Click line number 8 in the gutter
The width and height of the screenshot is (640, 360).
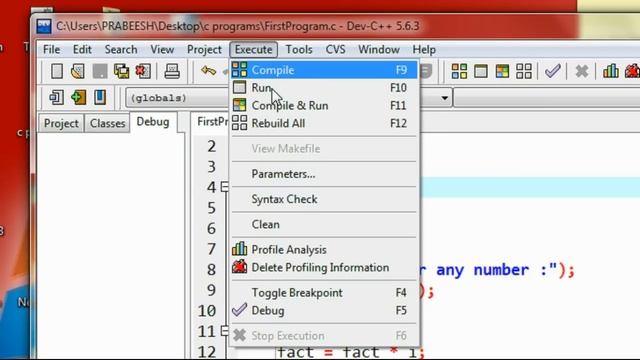coord(211,269)
